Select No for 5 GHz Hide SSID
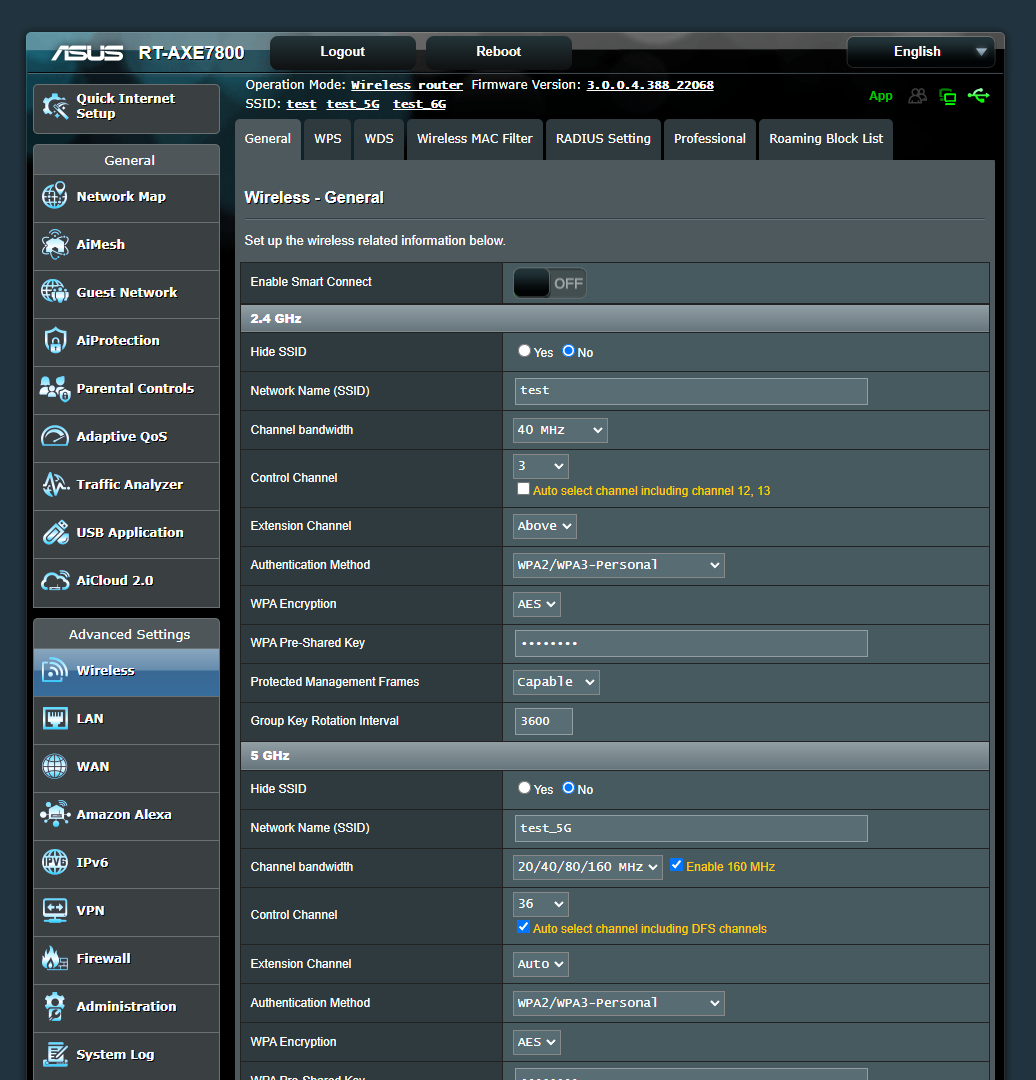The image size is (1036, 1080). [568, 788]
